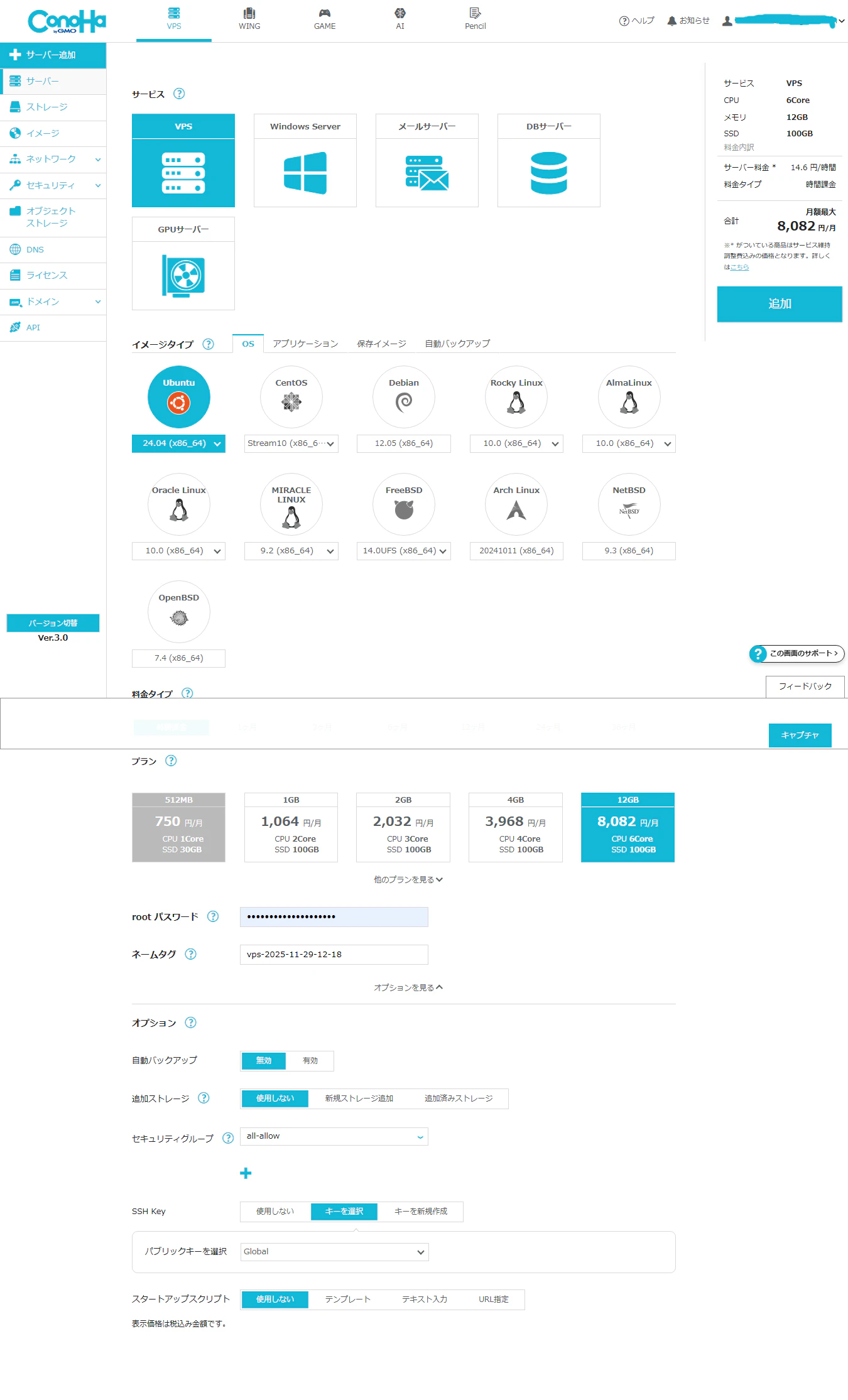Set SSH Key to 使用しない

point(275,1212)
